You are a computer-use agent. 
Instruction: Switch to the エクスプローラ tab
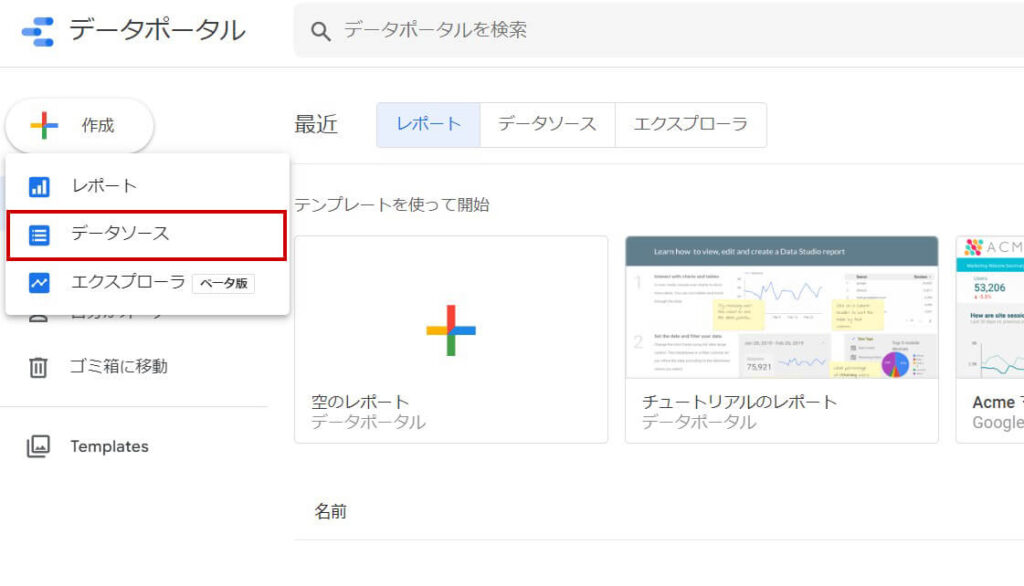pos(690,124)
